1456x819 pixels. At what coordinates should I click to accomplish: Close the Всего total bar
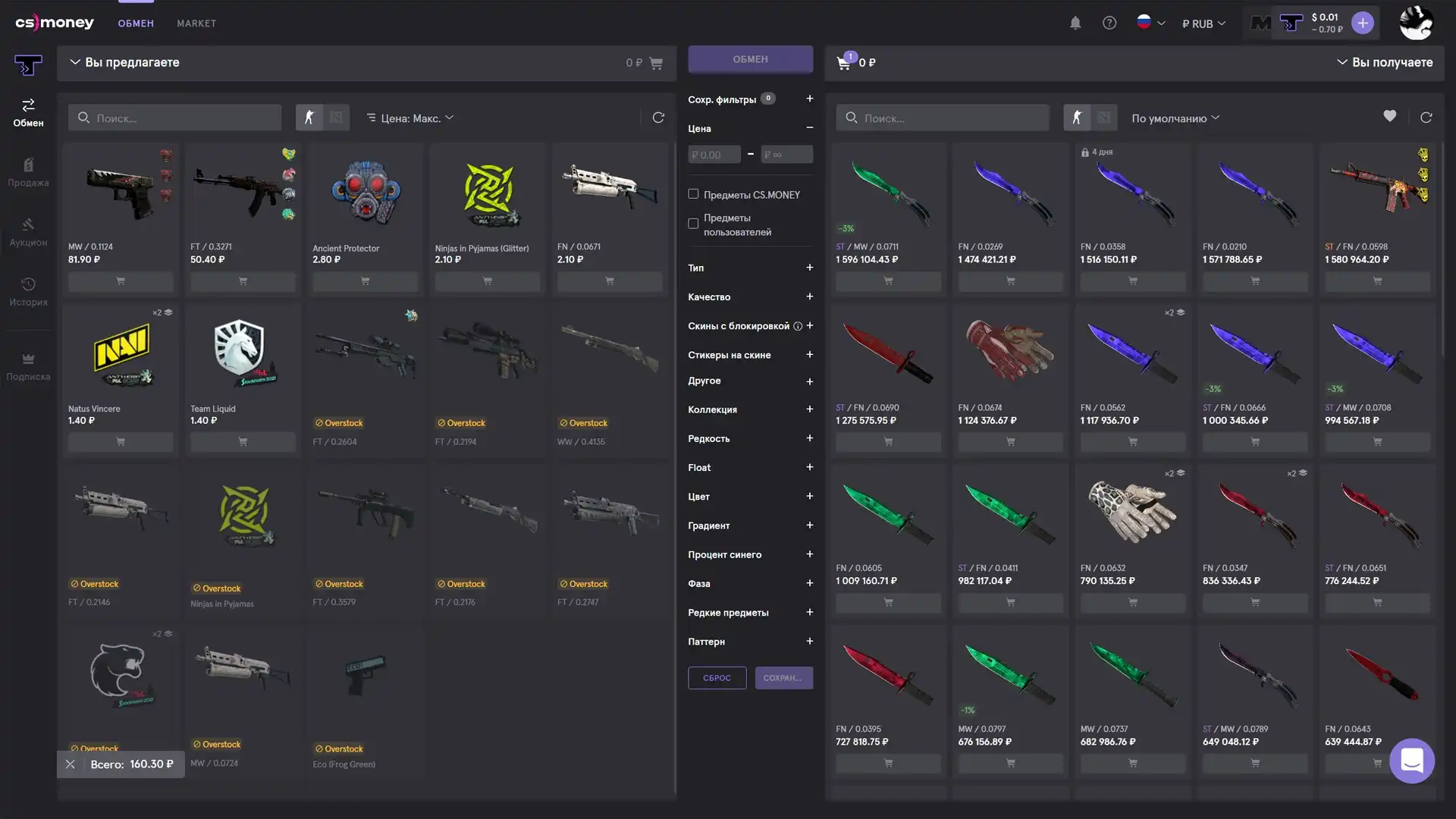pyautogui.click(x=70, y=764)
